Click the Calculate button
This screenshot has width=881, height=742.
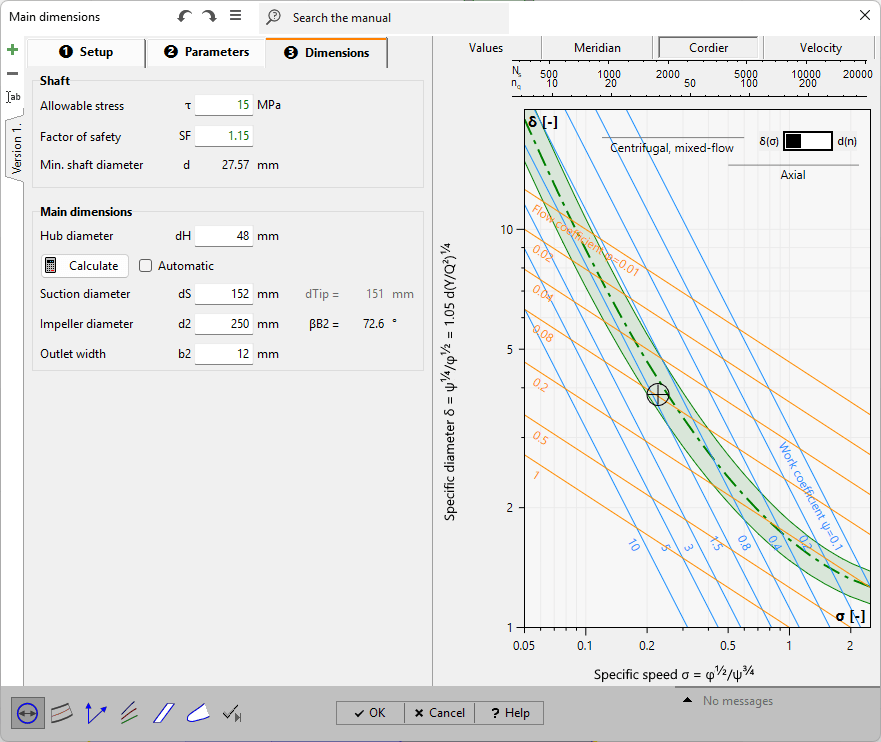[x=85, y=266]
